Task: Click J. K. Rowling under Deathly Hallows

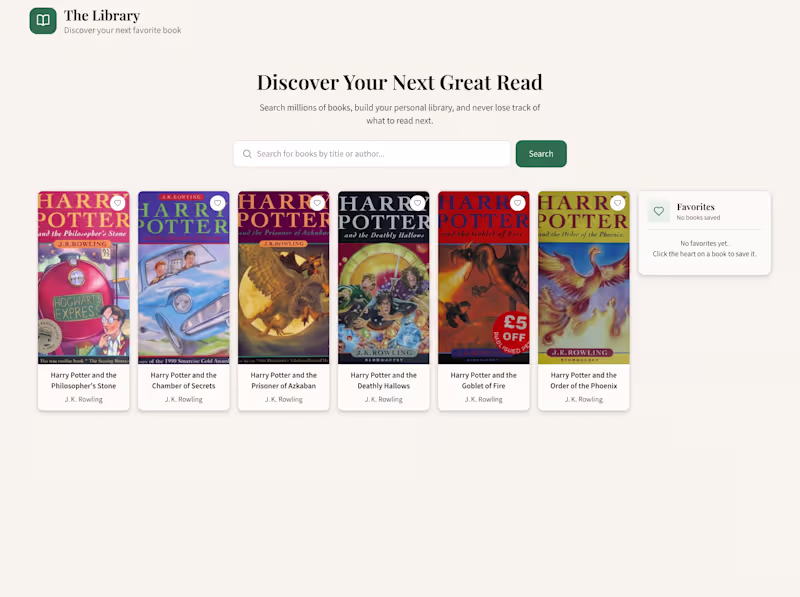Action: click(x=384, y=400)
